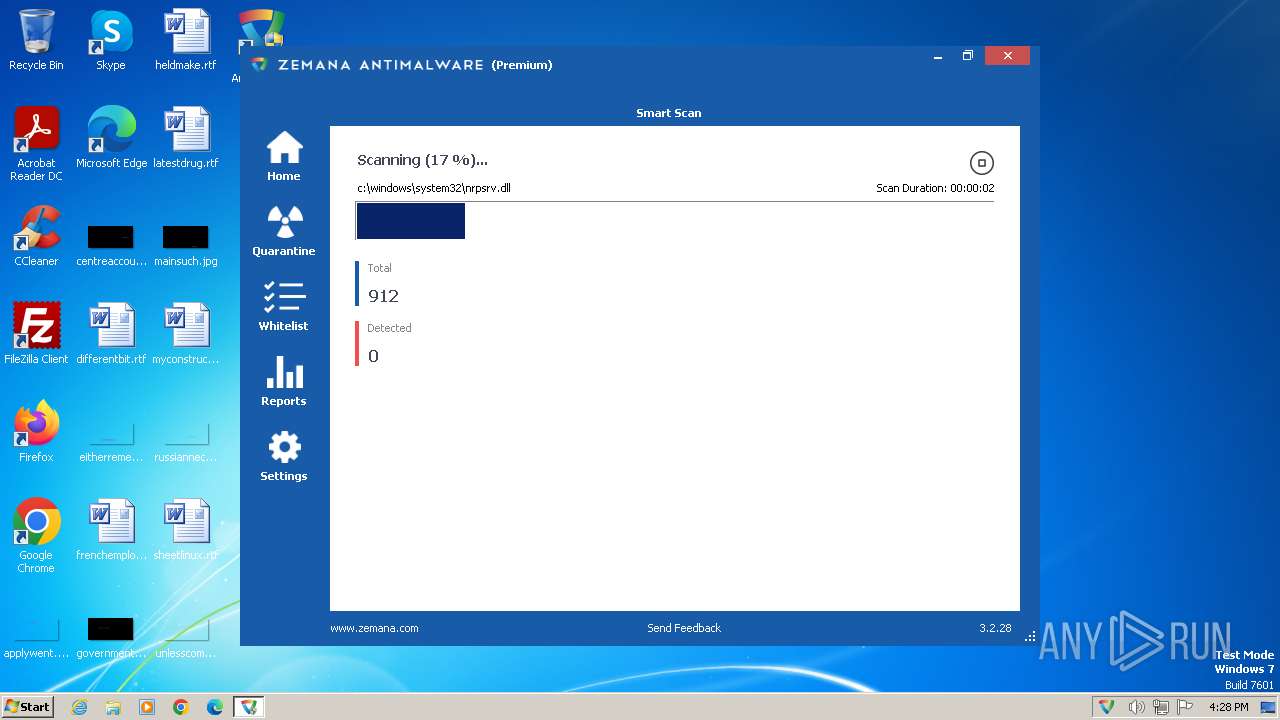Open the Reports section

284,381
